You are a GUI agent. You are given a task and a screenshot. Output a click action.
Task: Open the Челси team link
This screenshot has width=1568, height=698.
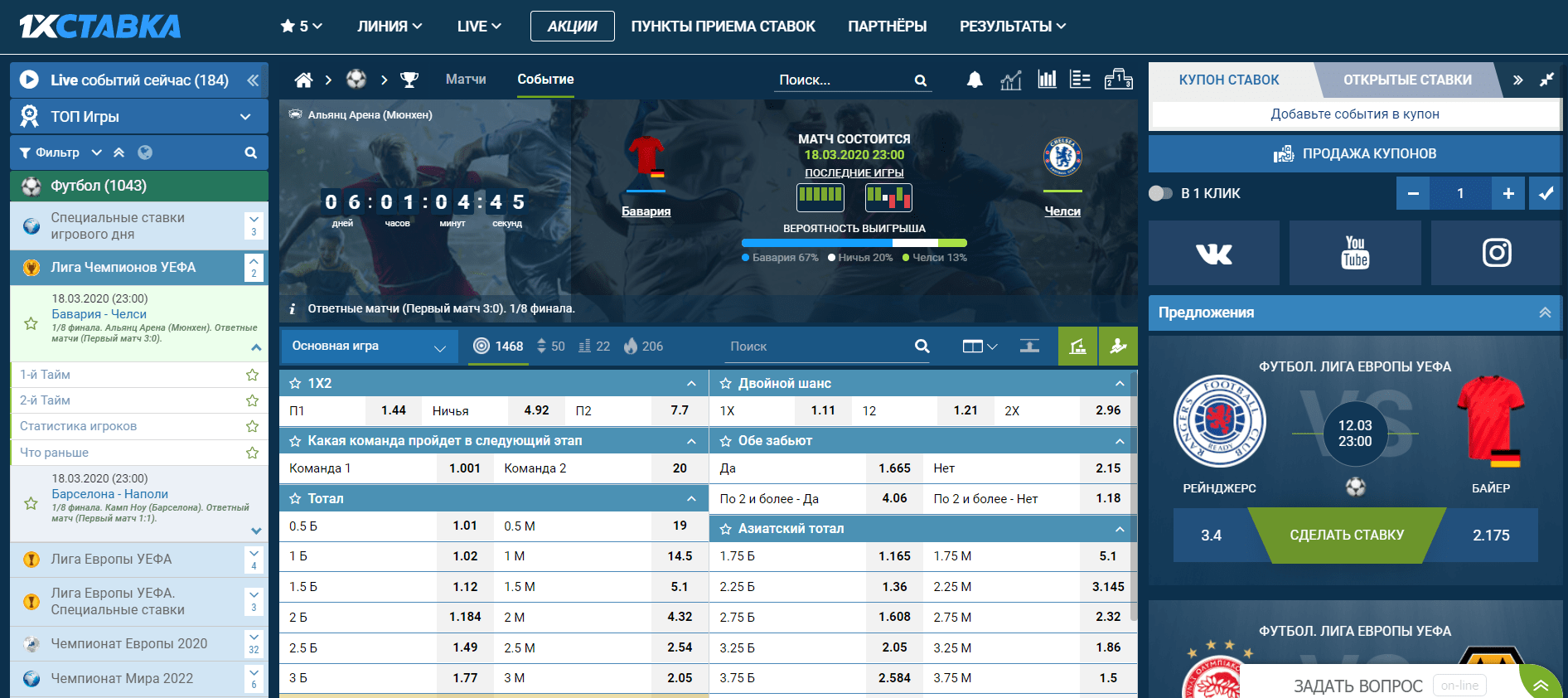click(x=1062, y=211)
